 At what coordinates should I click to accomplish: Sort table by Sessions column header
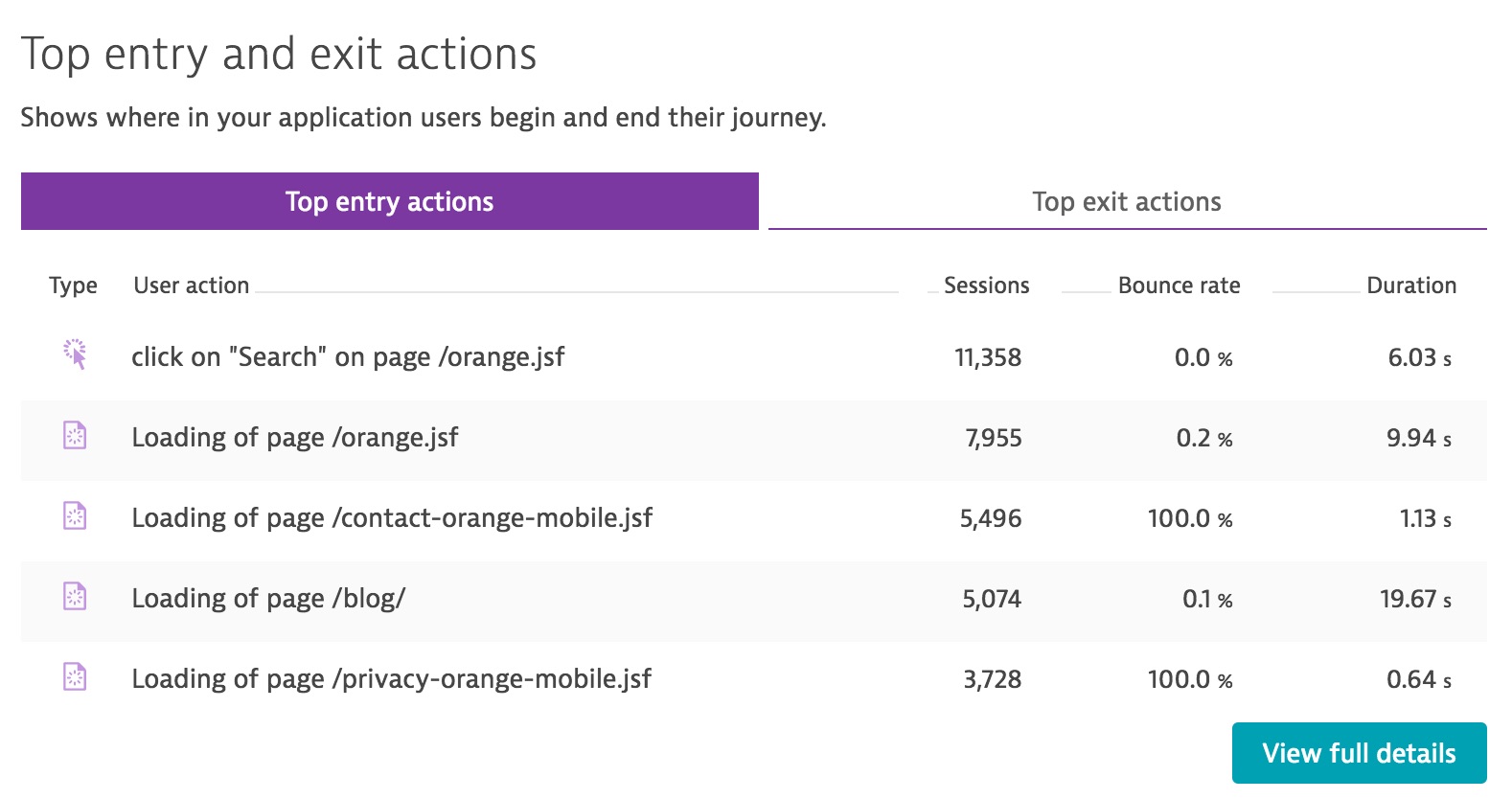986,285
